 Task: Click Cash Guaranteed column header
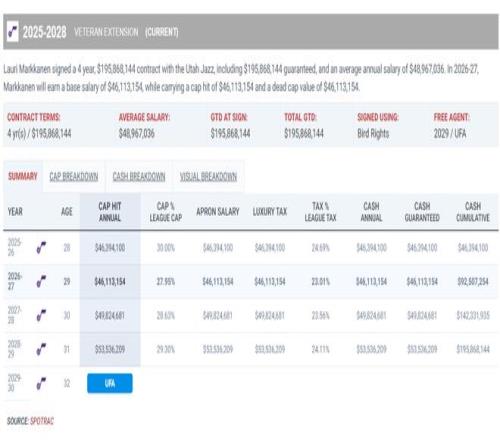[422, 212]
